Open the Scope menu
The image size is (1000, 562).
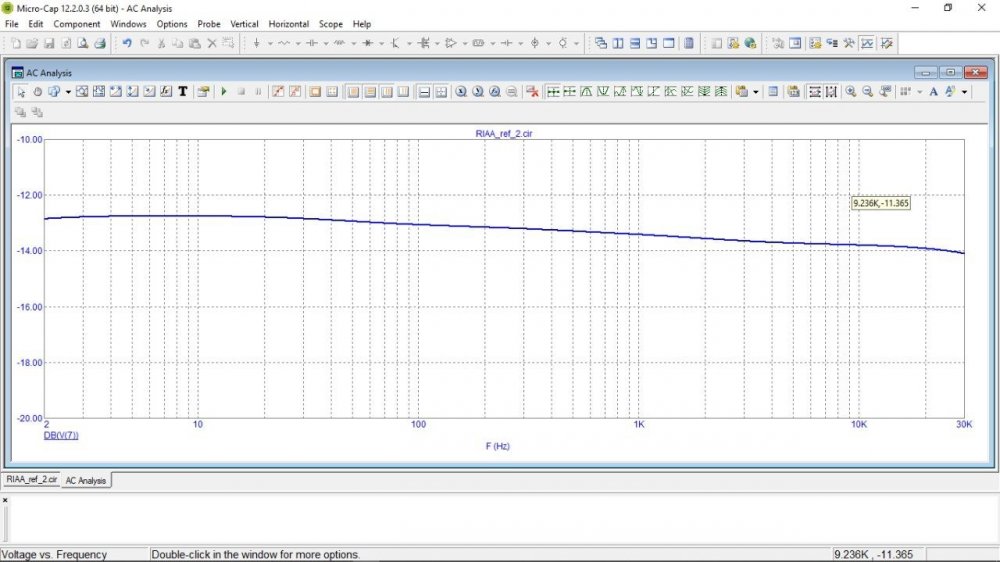pyautogui.click(x=329, y=23)
